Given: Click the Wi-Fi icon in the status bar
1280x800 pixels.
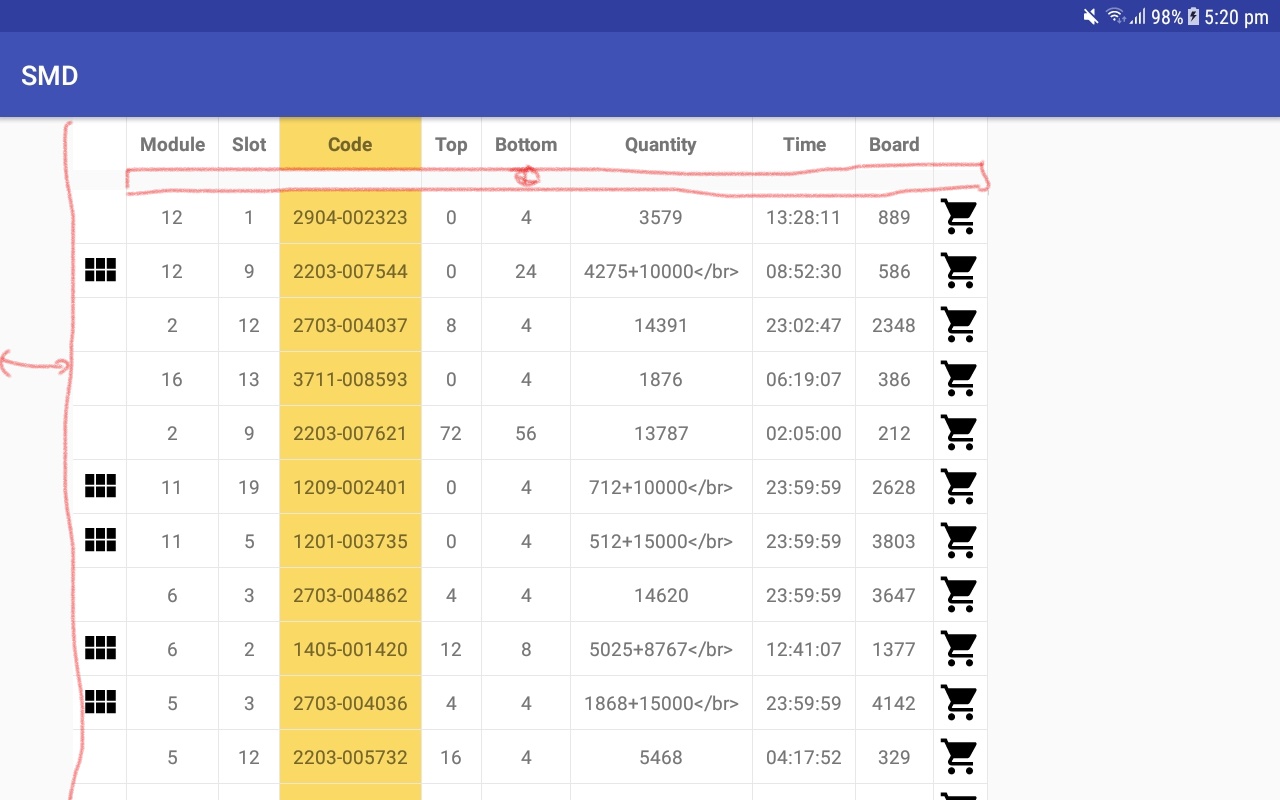Looking at the screenshot, I should point(1116,17).
